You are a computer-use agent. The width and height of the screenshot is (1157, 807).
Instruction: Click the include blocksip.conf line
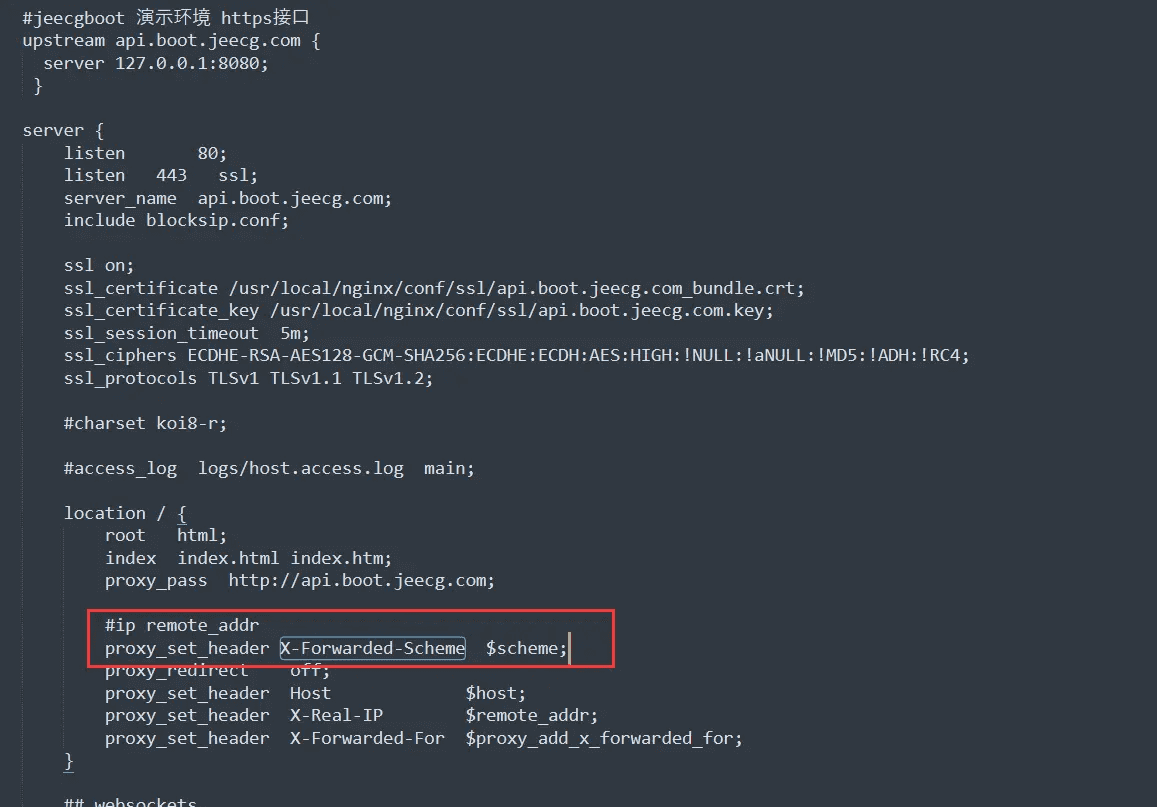(176, 221)
